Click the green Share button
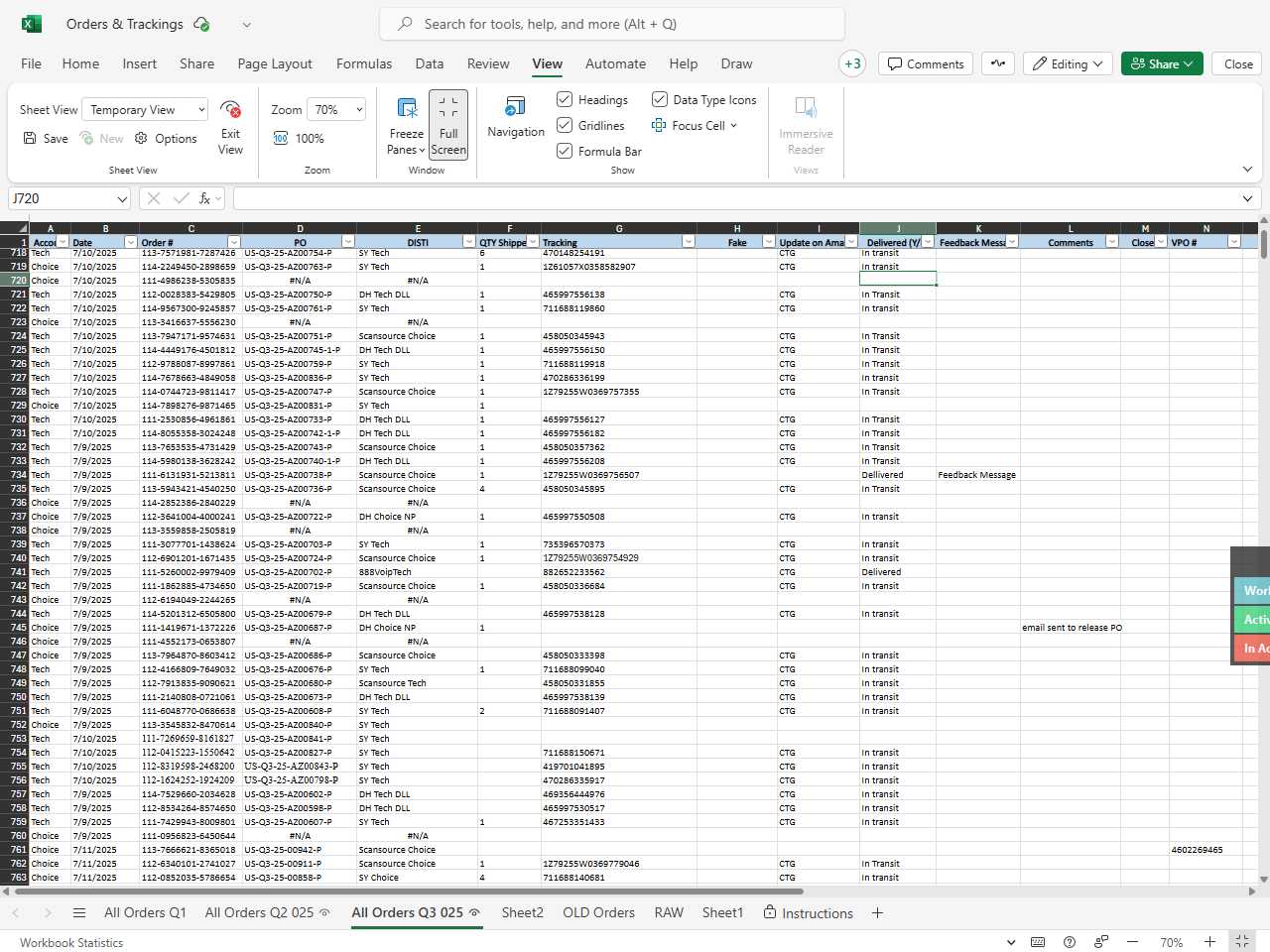The height and width of the screenshot is (952, 1270). (1162, 63)
